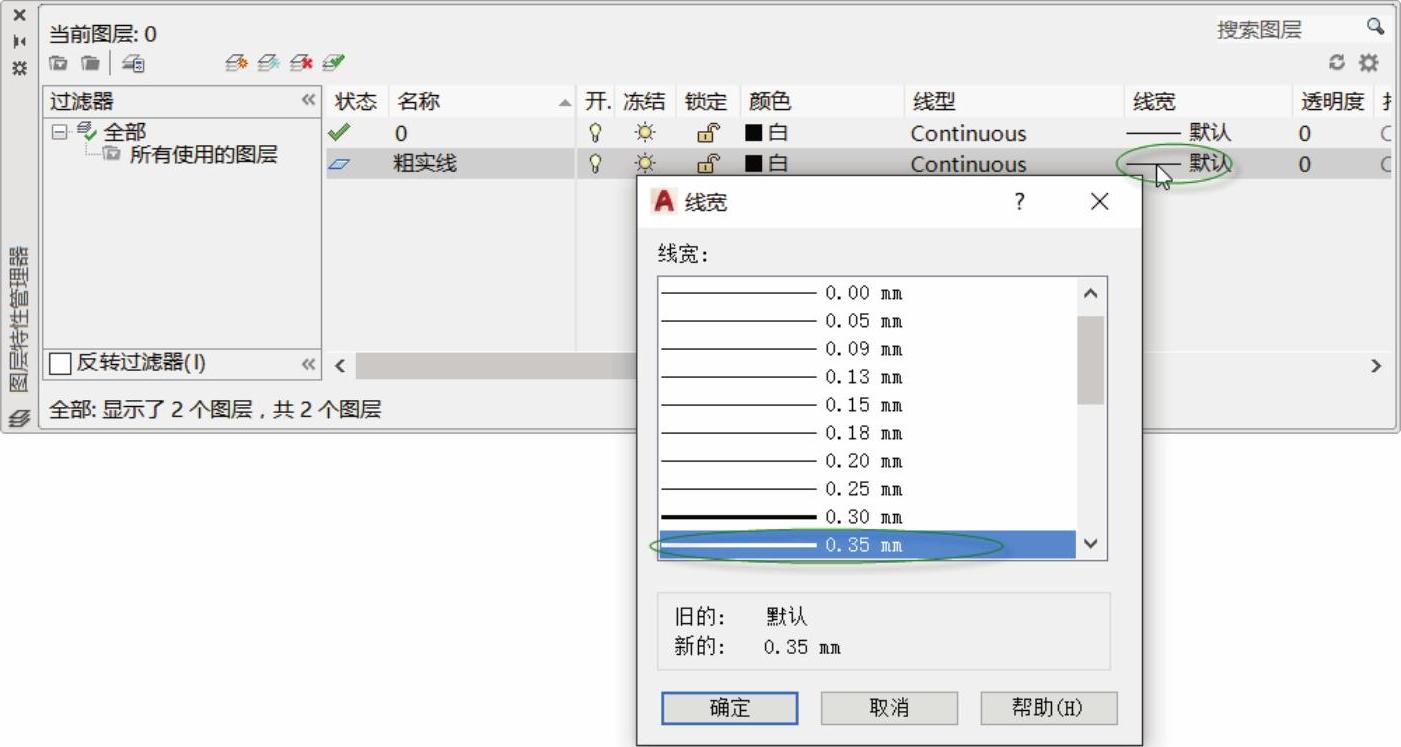Select 0.05 mm lineweight
The image size is (1401, 747).
pyautogui.click(x=867, y=321)
